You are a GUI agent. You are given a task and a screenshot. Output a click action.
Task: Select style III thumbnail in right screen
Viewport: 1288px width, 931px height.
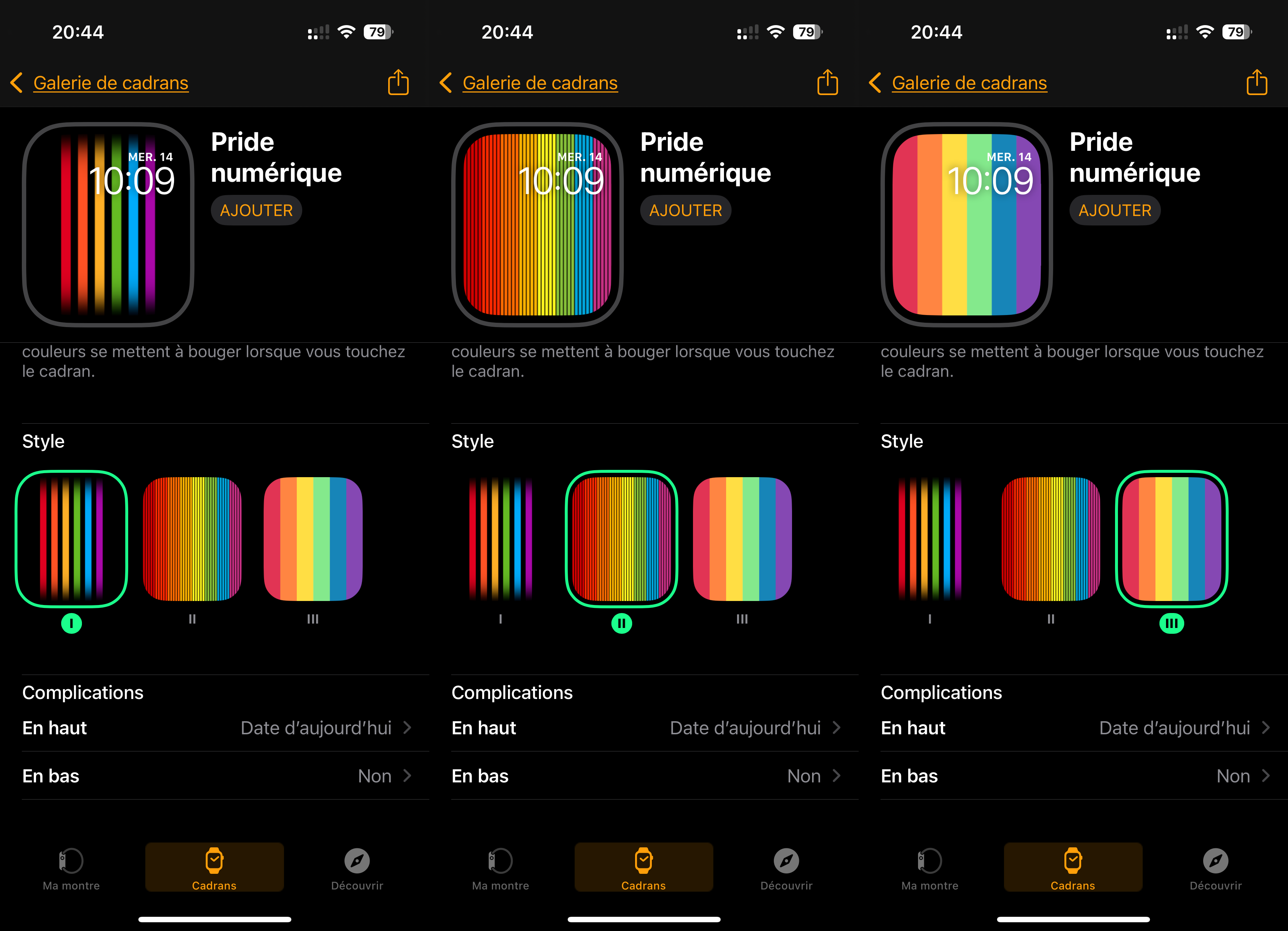click(x=1171, y=538)
